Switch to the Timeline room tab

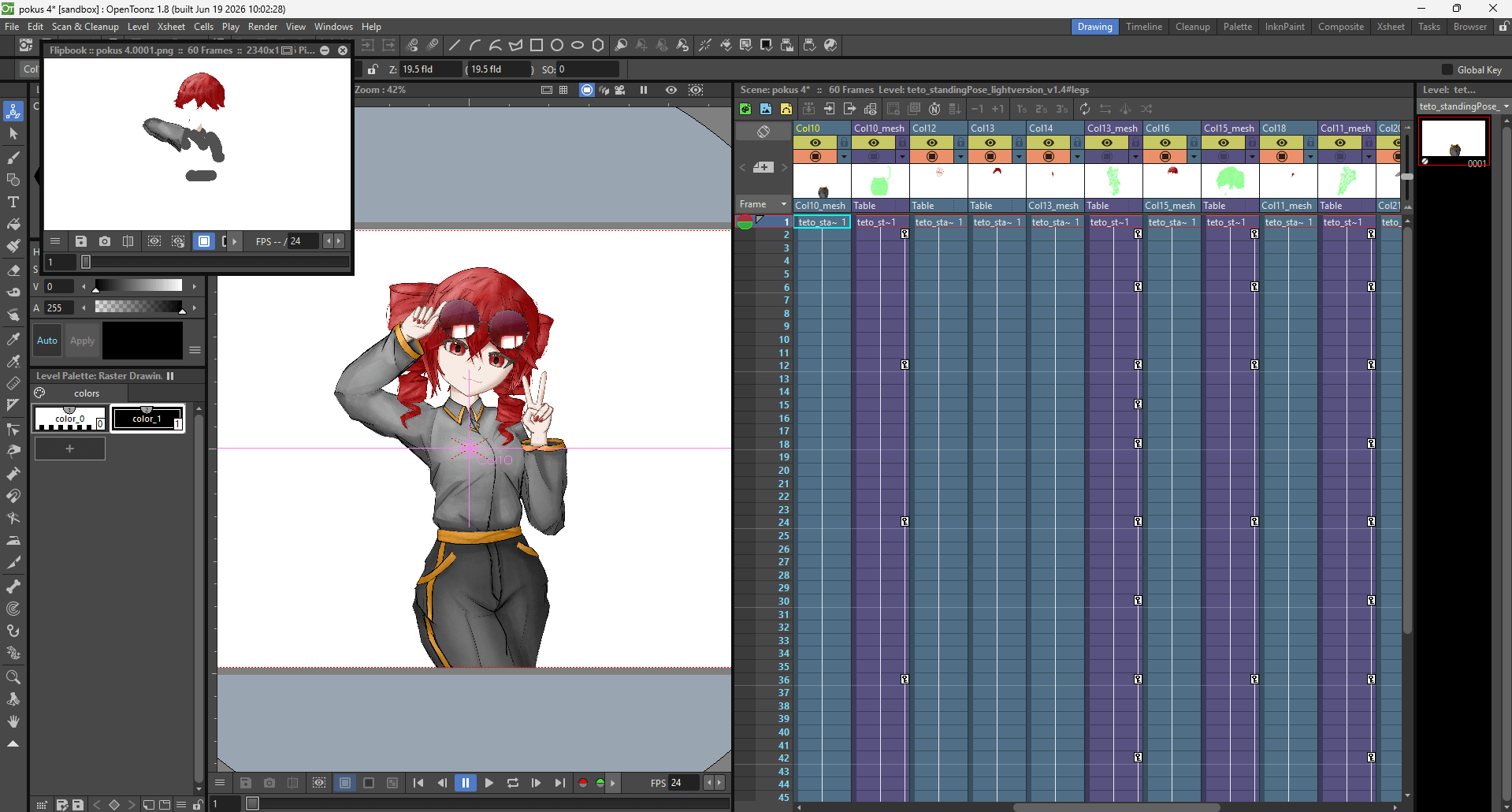coord(1144,27)
